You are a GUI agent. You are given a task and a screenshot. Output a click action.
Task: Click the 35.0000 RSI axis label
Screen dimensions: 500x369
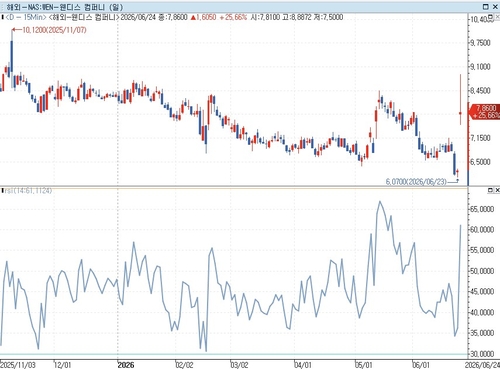coord(482,333)
